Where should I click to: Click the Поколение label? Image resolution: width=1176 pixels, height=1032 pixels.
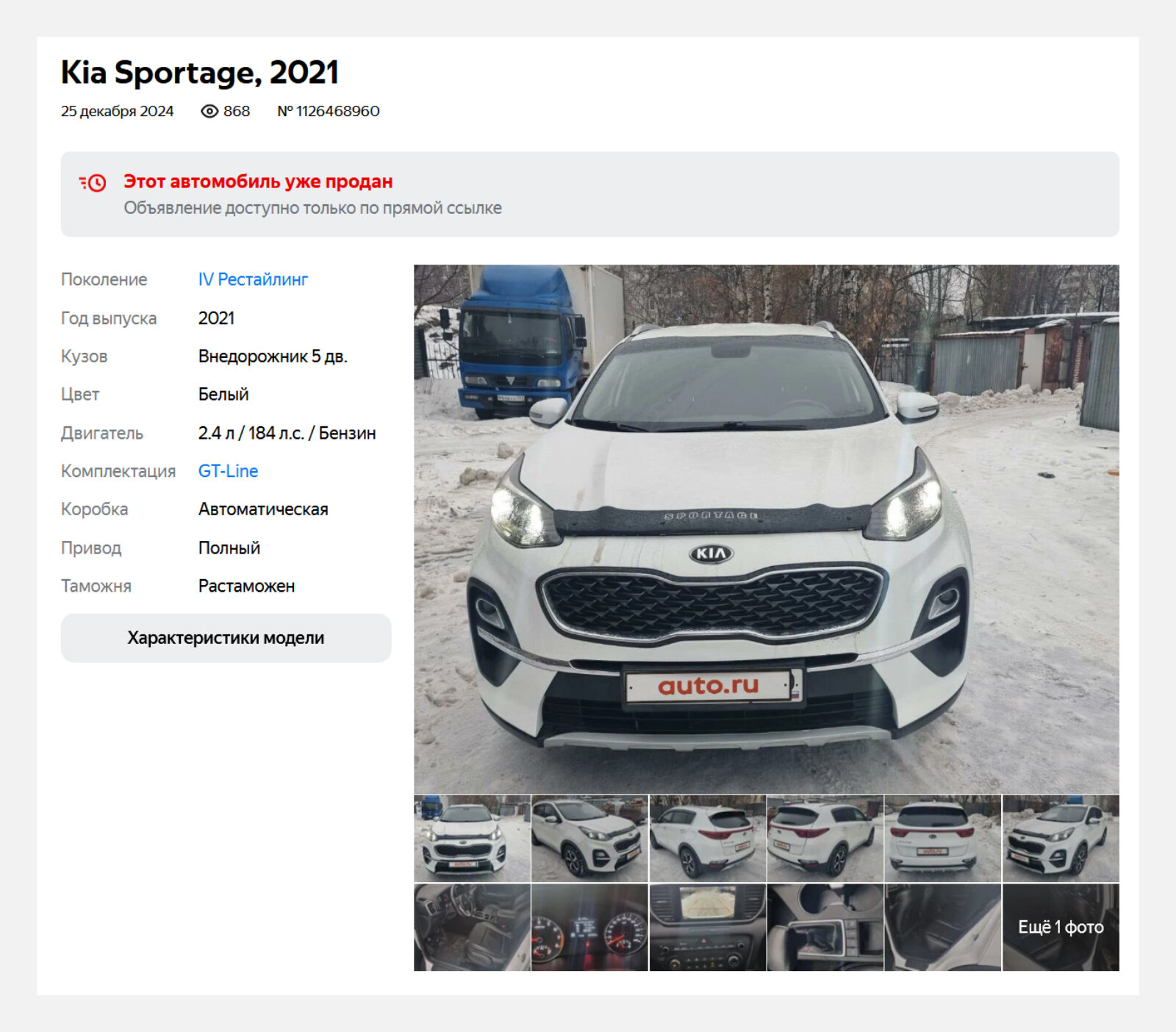[x=104, y=279]
